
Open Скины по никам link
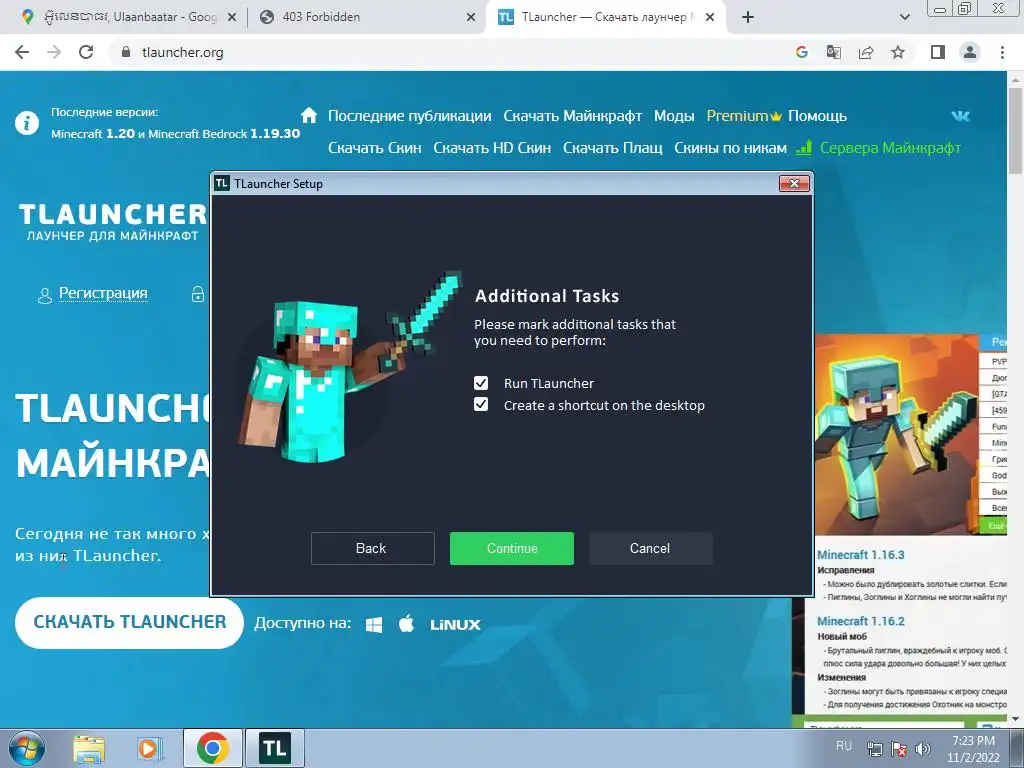[x=730, y=148]
